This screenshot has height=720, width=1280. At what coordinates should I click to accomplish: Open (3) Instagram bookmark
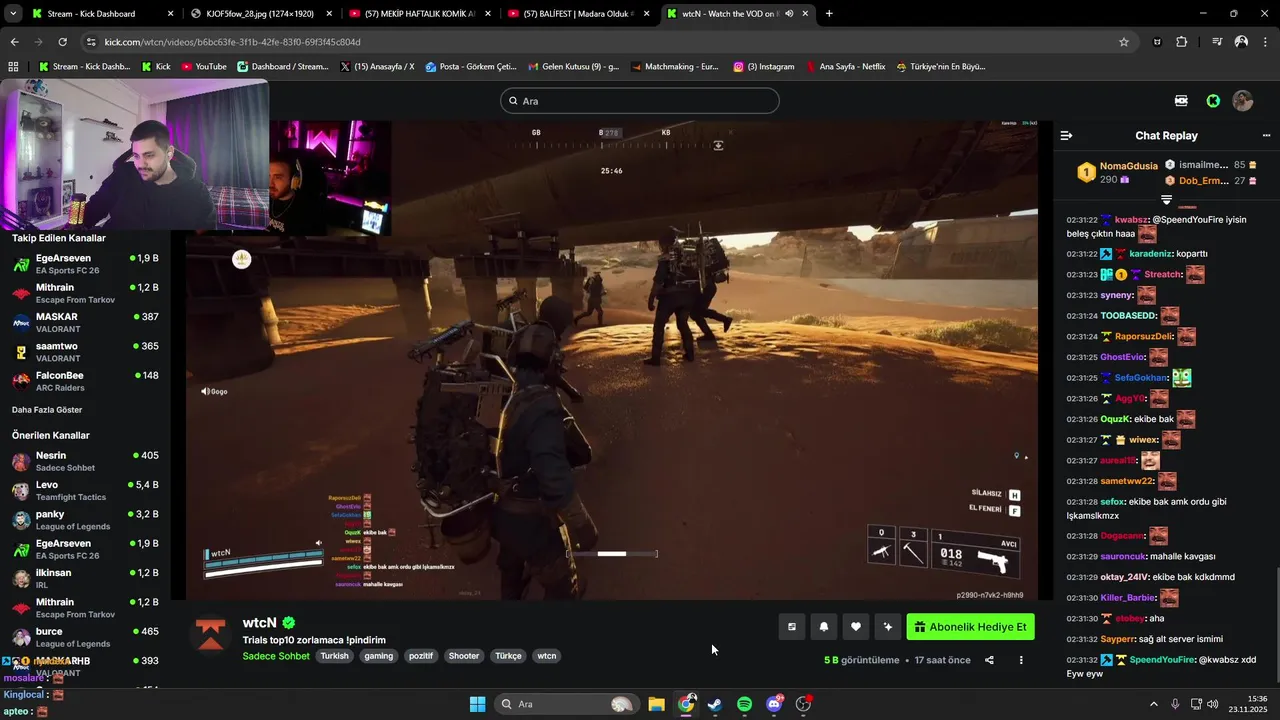point(763,67)
